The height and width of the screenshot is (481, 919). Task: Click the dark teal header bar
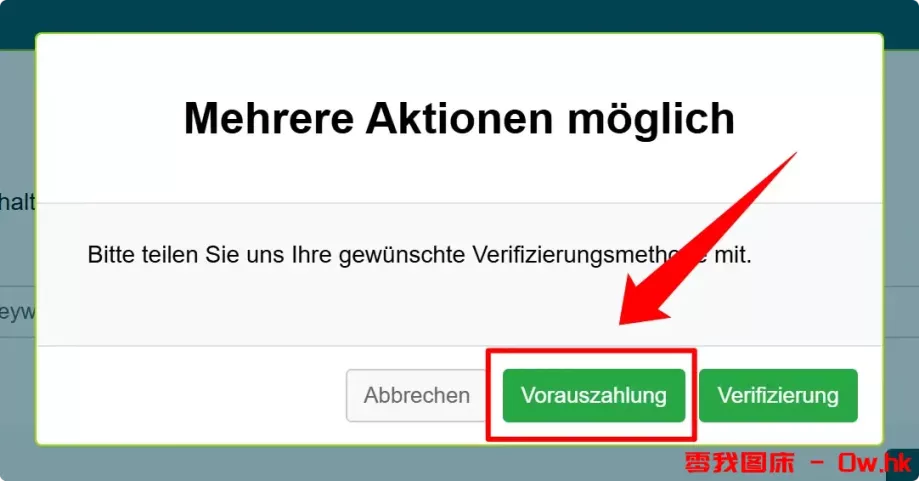point(460,16)
